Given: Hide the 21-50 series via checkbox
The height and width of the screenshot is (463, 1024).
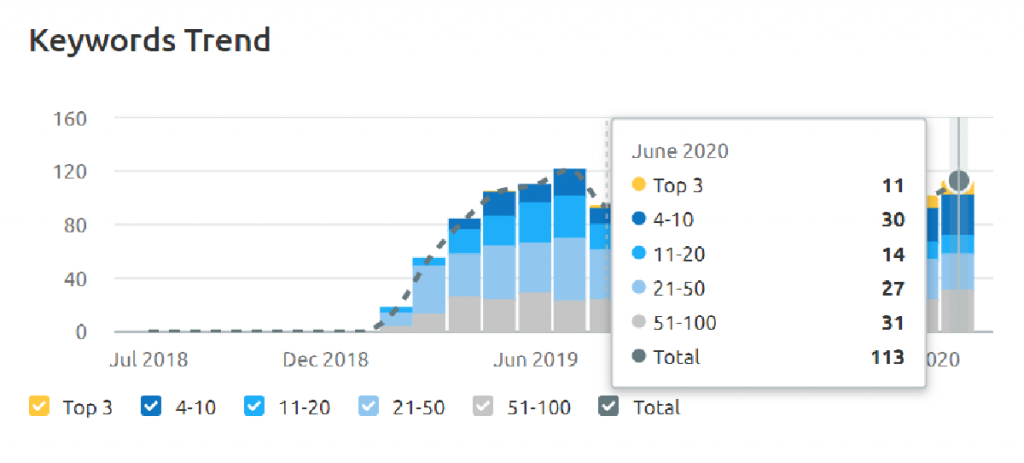Looking at the screenshot, I should tap(368, 406).
